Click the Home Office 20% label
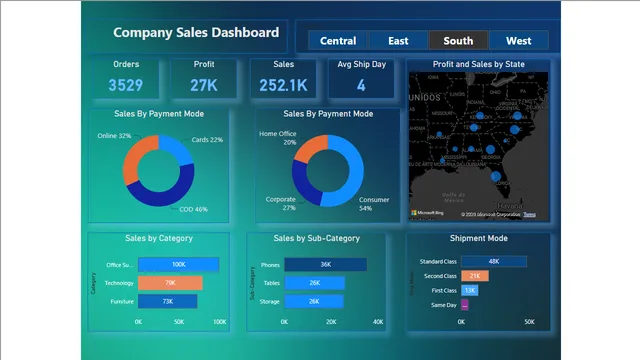Image resolution: width=640 pixels, height=360 pixels. click(278, 138)
